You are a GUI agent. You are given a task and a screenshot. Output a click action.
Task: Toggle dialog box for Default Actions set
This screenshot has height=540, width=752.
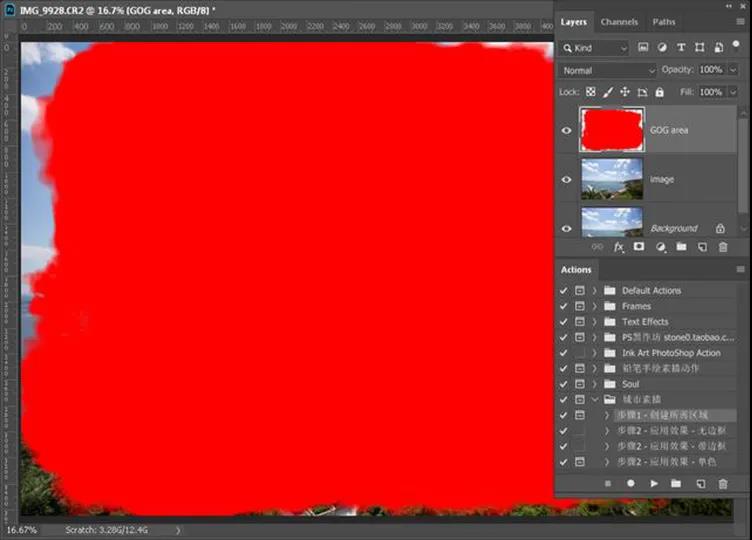pyautogui.click(x=580, y=291)
